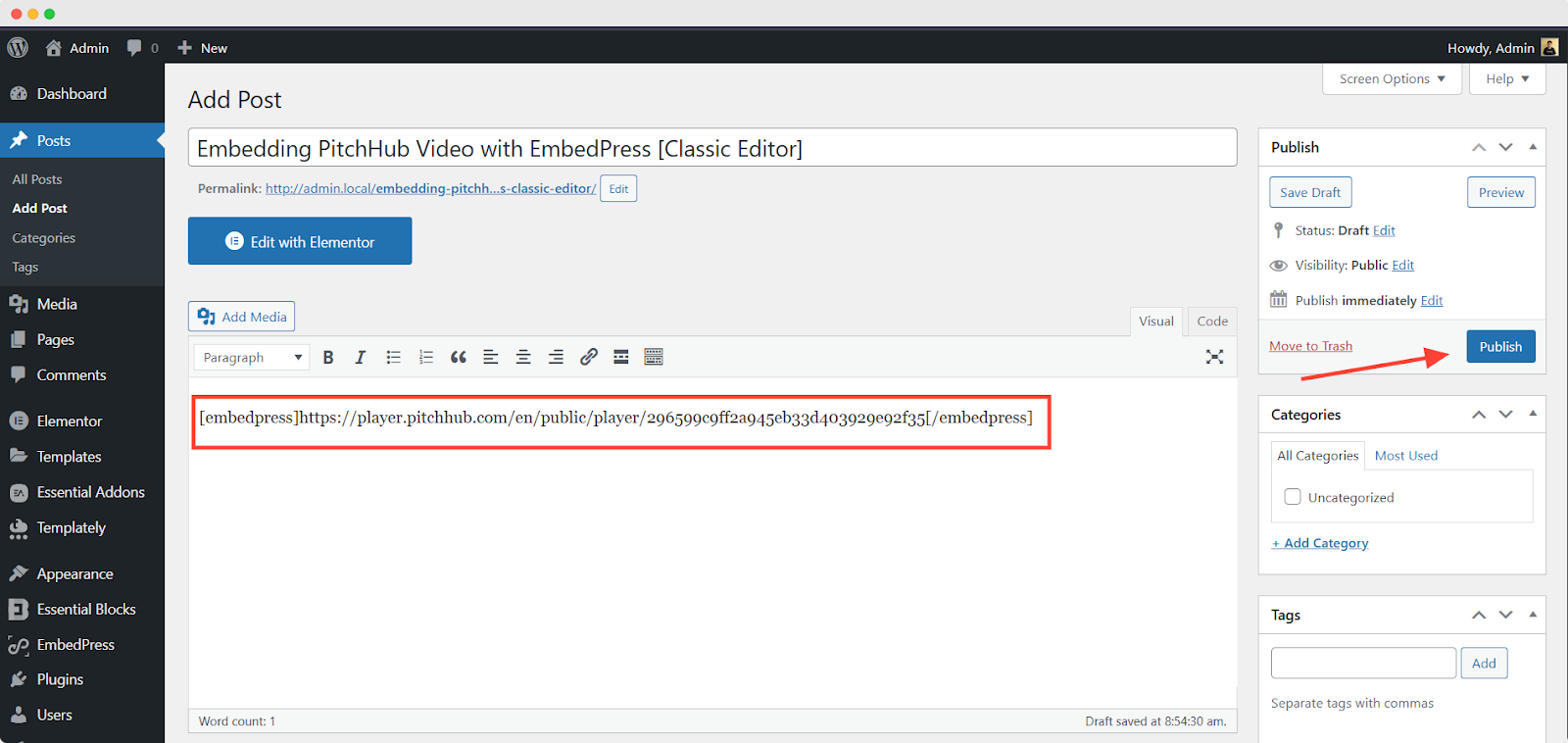Click the Add Media button

coord(241,317)
